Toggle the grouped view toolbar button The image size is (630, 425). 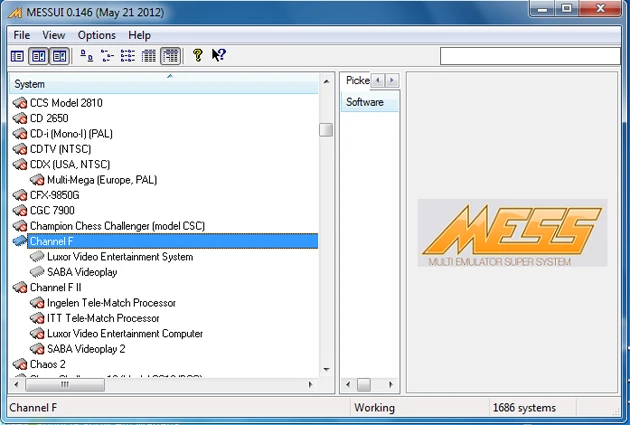pyautogui.click(x=170, y=56)
